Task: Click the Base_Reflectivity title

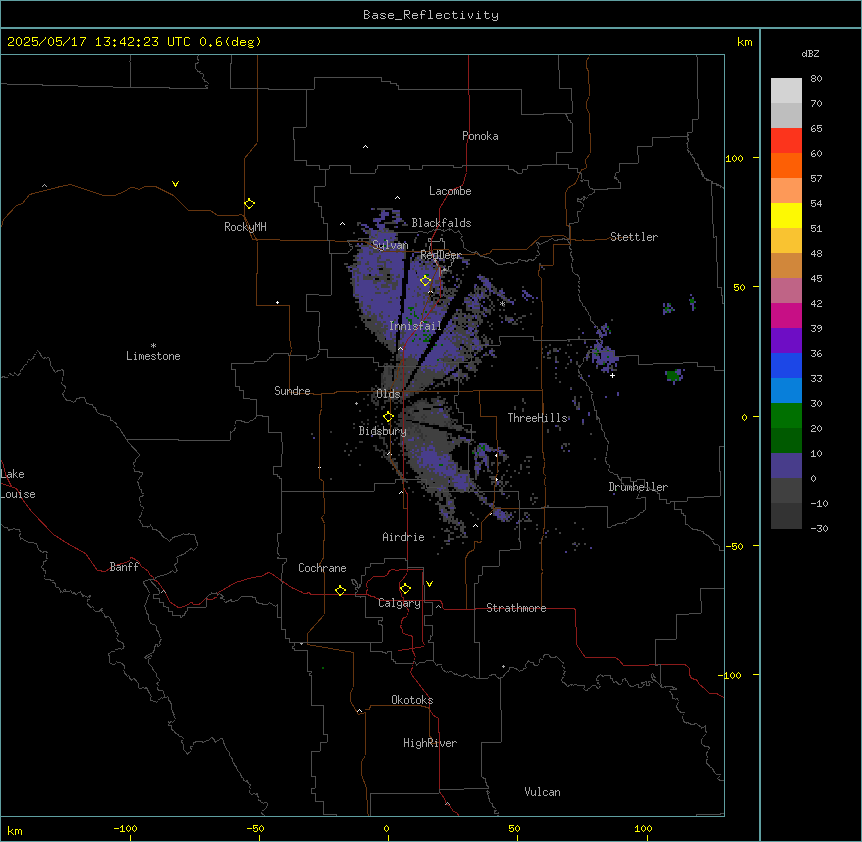Action: [431, 15]
